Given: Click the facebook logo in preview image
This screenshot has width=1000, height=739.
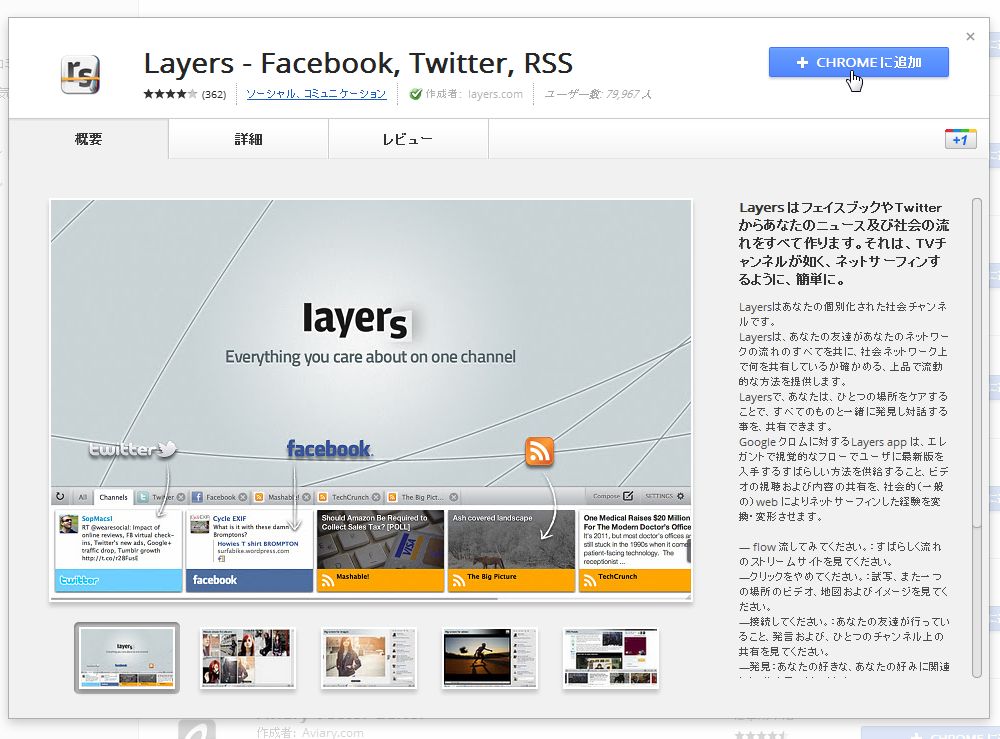Looking at the screenshot, I should coord(329,449).
